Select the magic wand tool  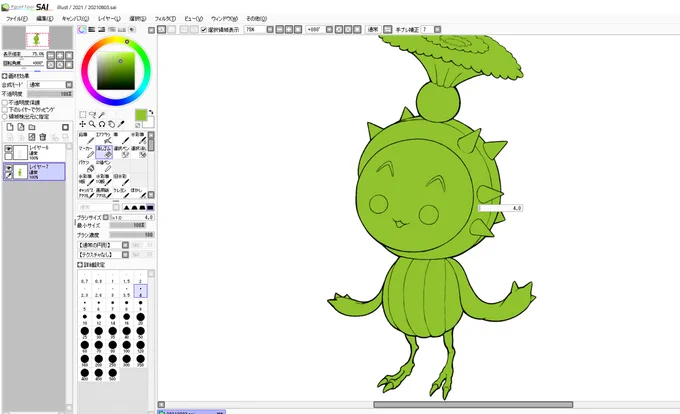click(102, 114)
